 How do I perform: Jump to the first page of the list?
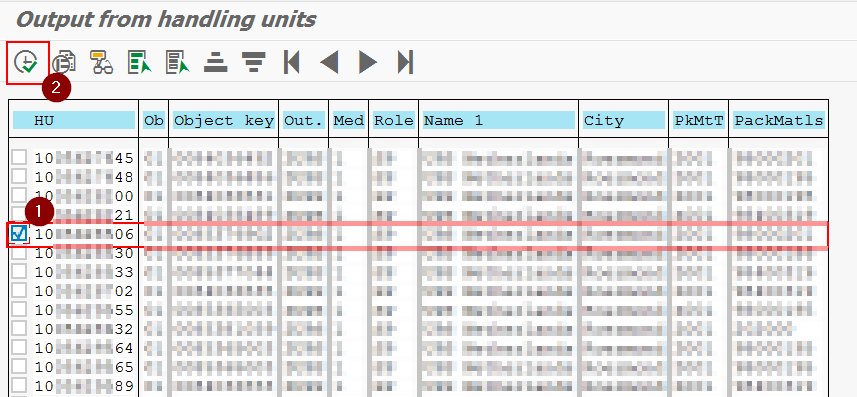tap(291, 62)
